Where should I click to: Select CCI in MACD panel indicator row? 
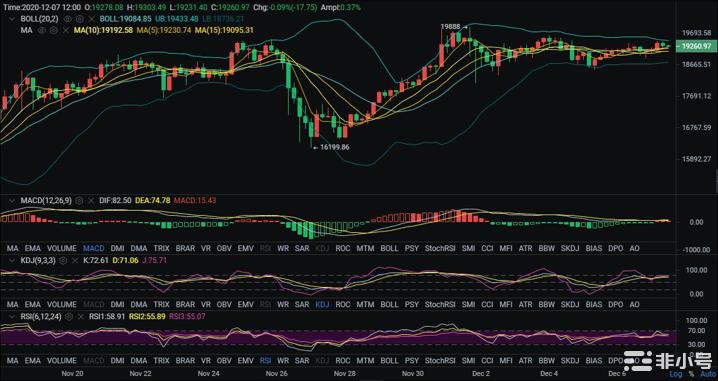[487, 249]
